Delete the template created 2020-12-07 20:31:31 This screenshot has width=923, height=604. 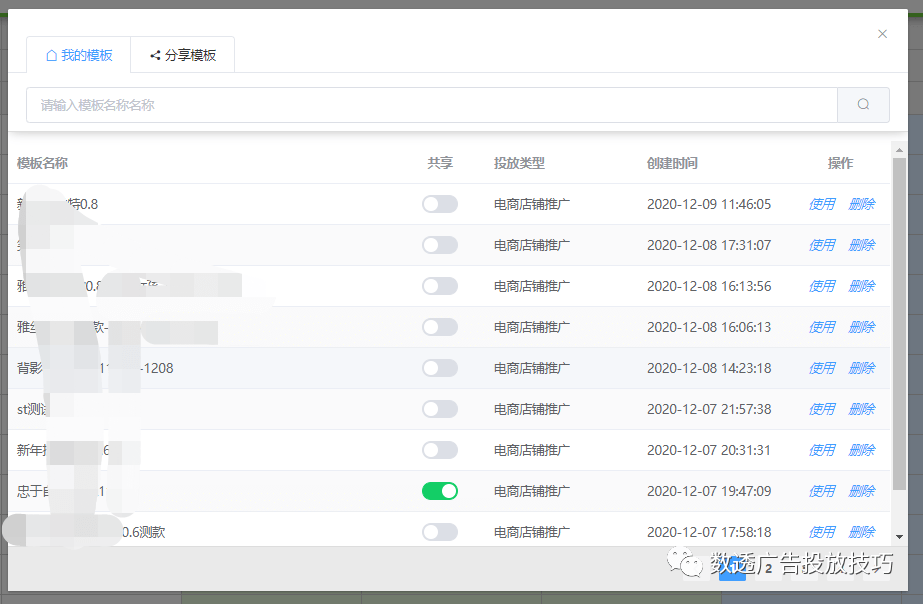861,450
